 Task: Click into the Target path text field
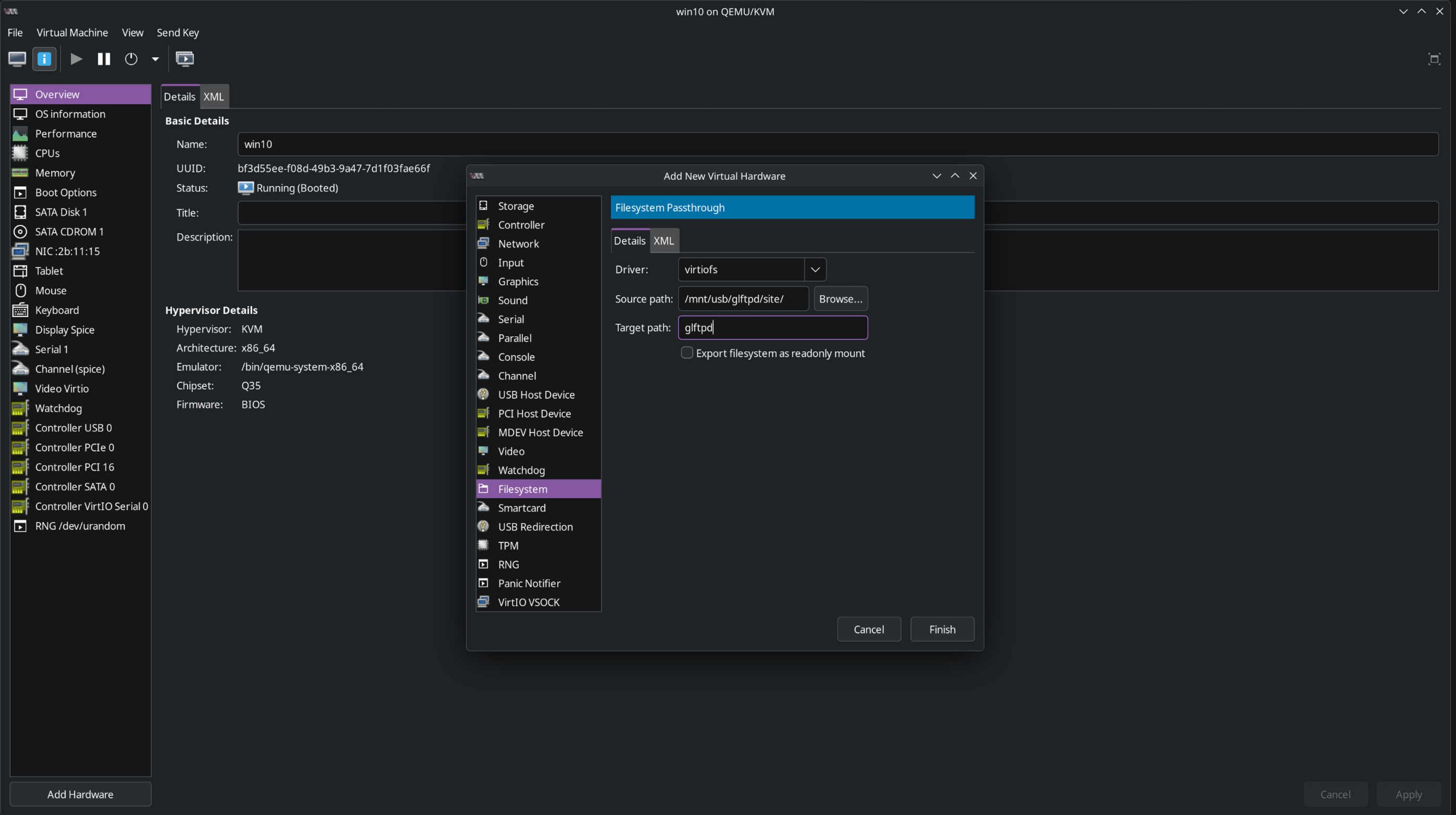[x=772, y=327]
